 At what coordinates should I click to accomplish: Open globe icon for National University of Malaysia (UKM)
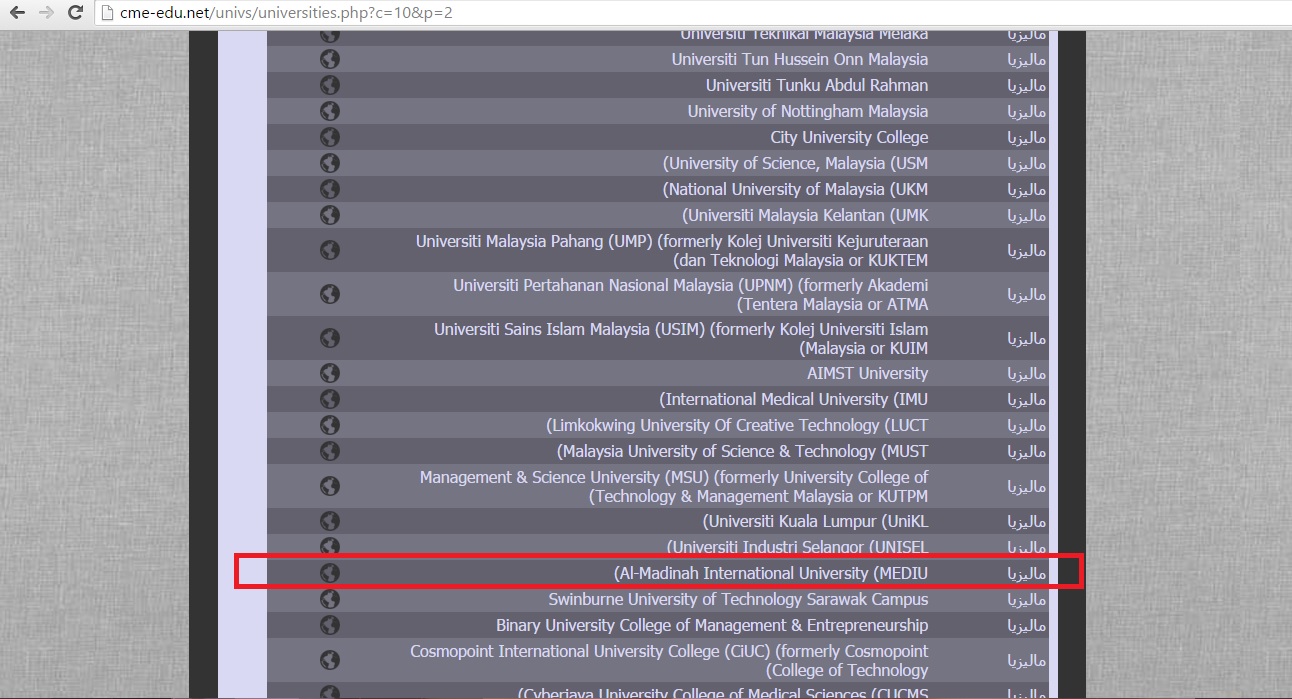[x=330, y=189]
